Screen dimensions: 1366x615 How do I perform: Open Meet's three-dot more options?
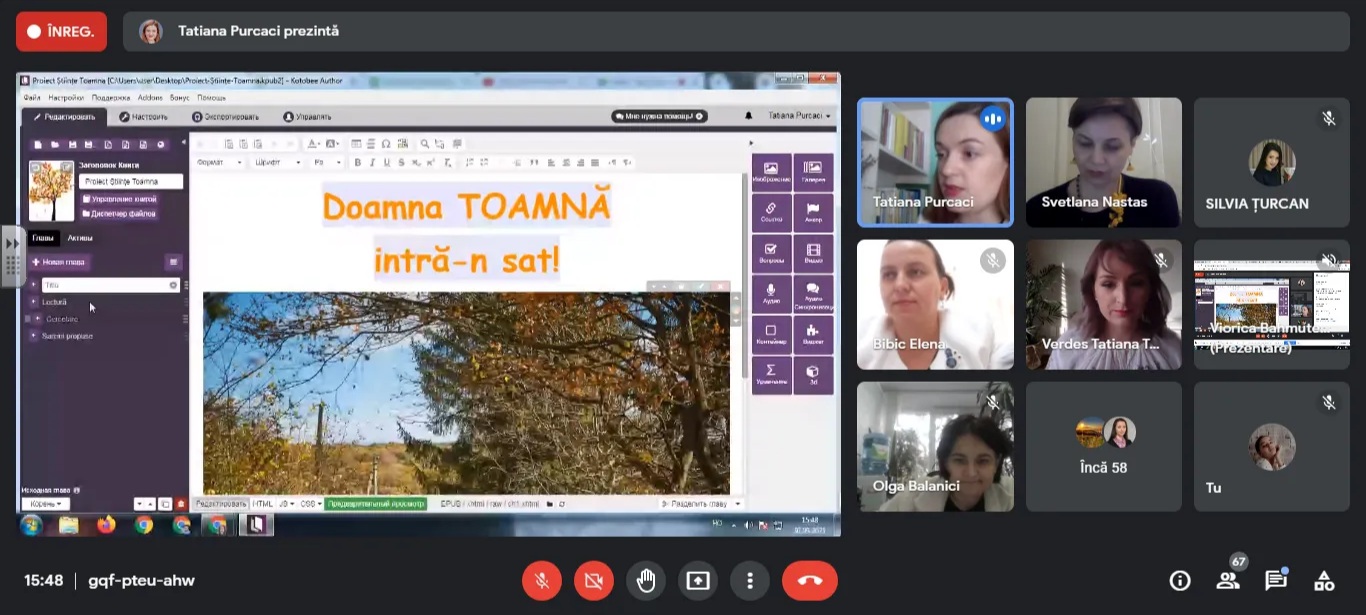tap(749, 580)
